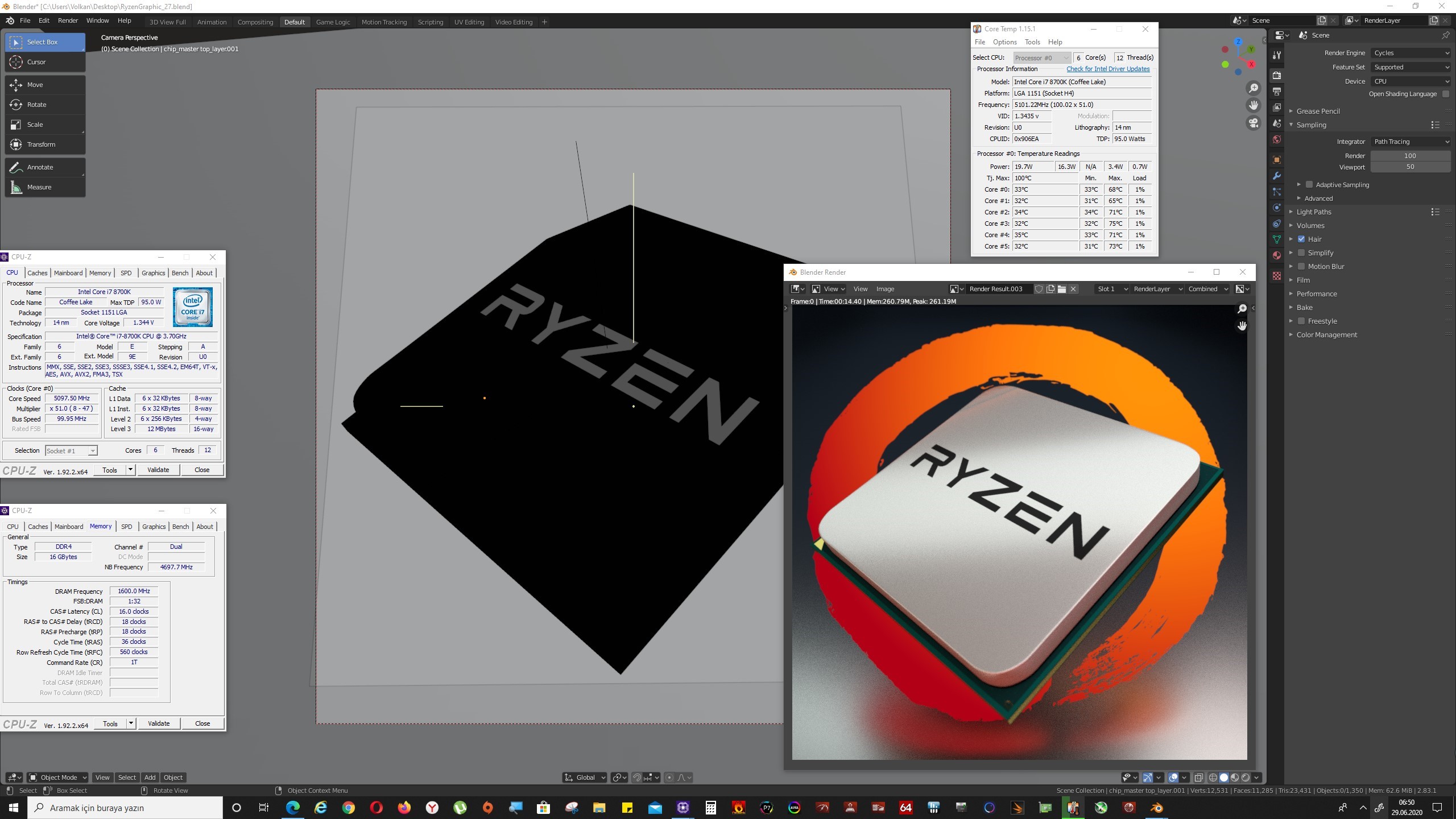Viewport: 1456px width, 819px height.
Task: Open View Layer properties tab
Action: click(1277, 107)
